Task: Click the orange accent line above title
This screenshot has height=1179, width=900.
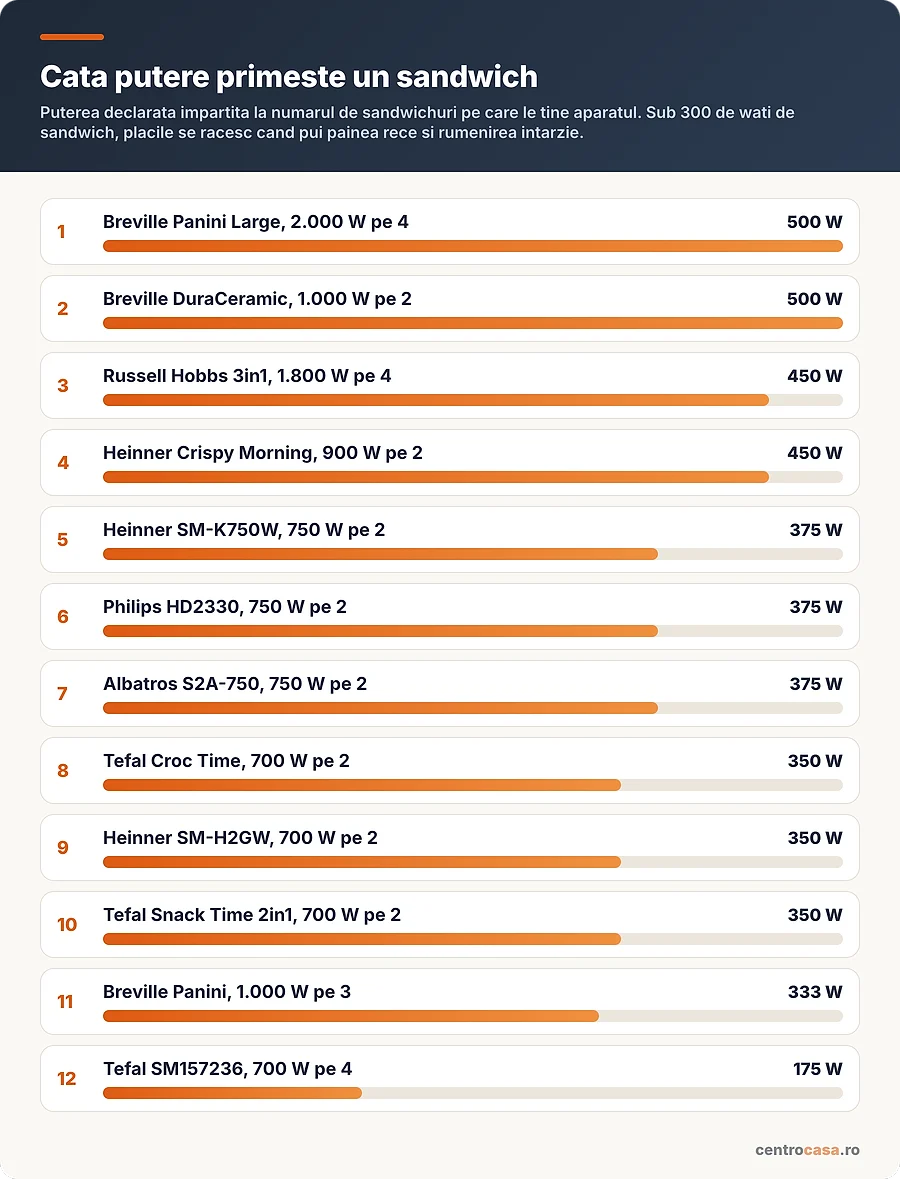Action: (x=72, y=37)
